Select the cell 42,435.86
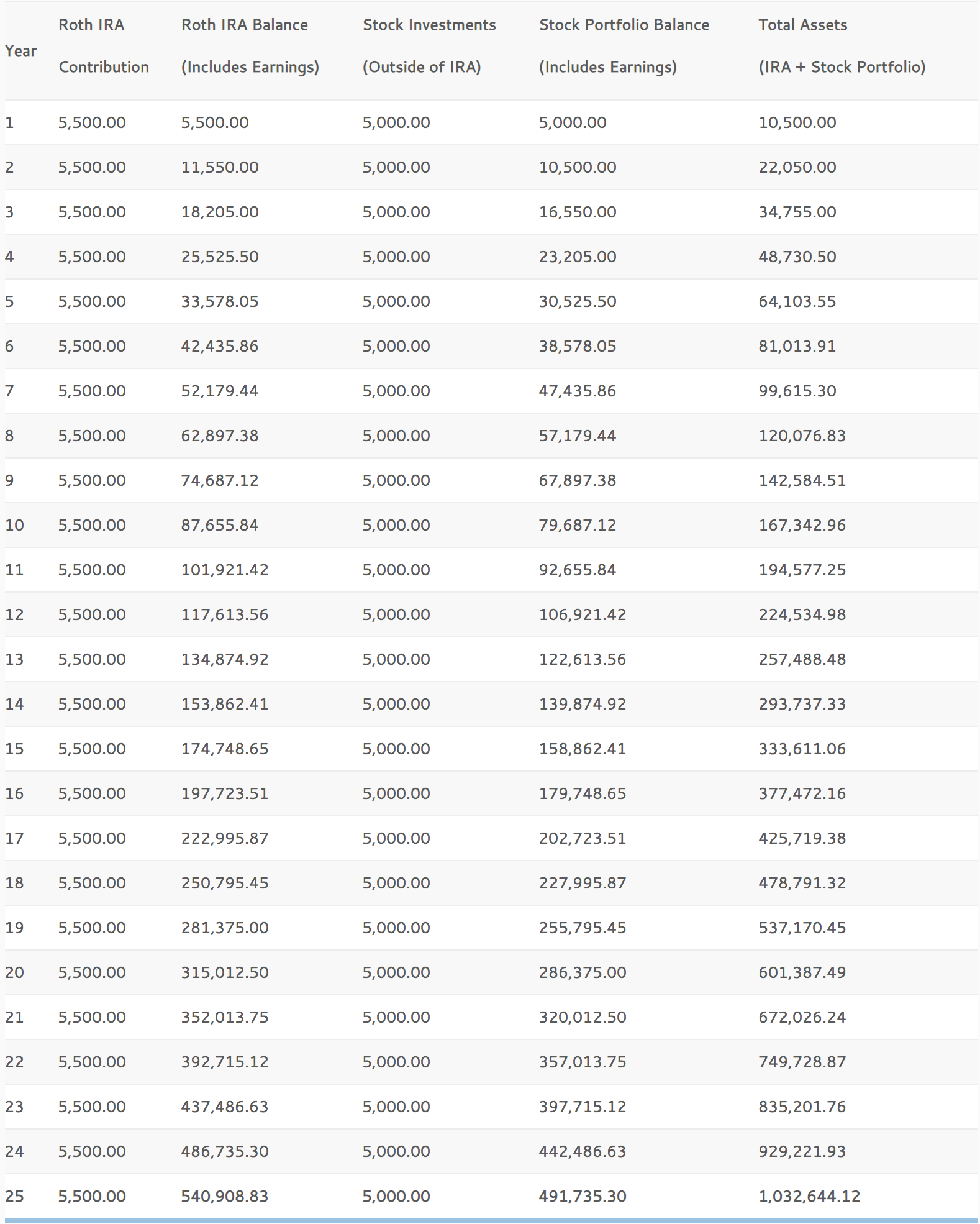The height and width of the screenshot is (1224, 980). coord(220,346)
